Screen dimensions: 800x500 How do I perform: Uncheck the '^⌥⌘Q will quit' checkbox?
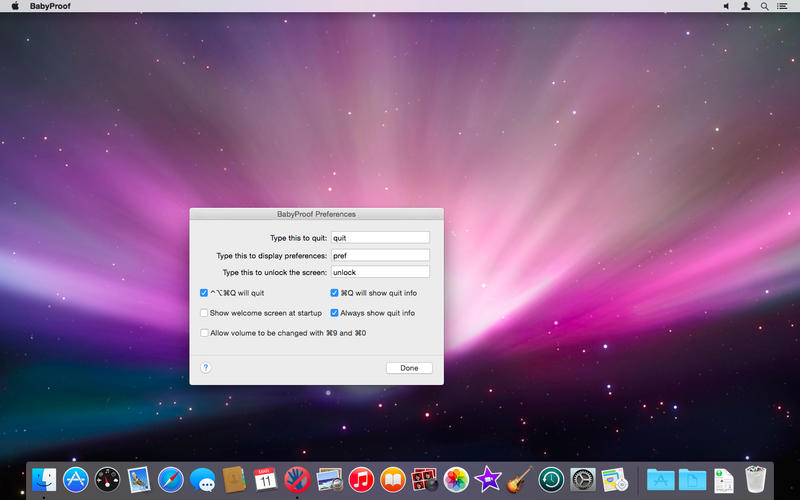(204, 293)
